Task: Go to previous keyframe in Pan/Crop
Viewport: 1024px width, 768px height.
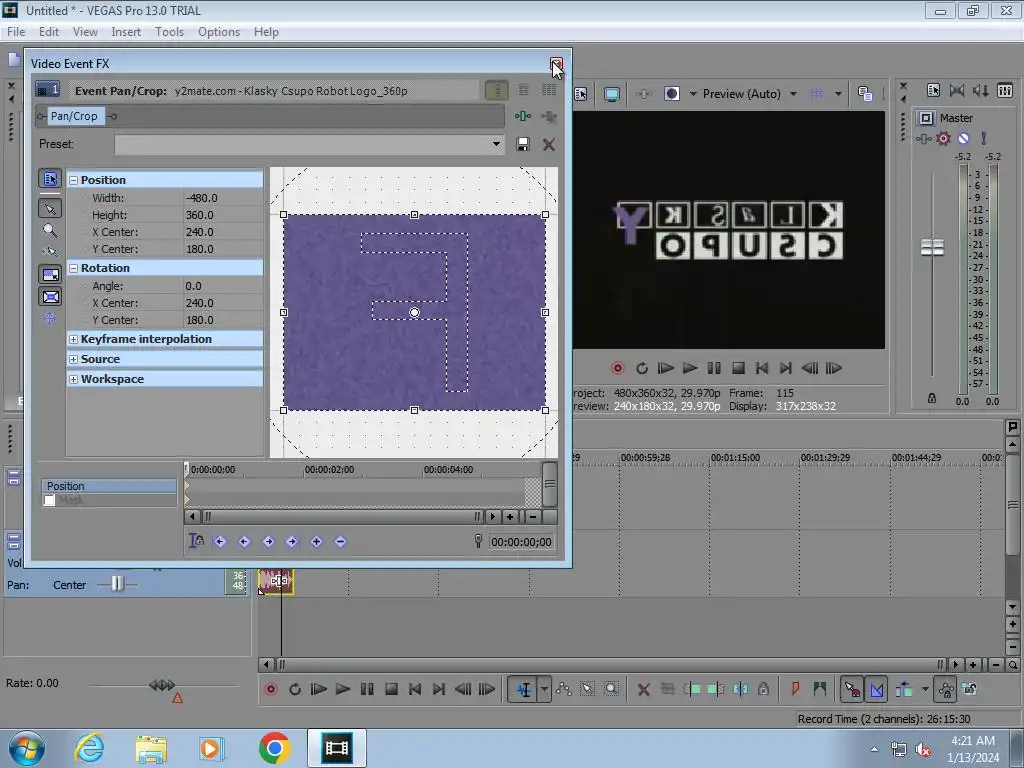Action: click(244, 541)
